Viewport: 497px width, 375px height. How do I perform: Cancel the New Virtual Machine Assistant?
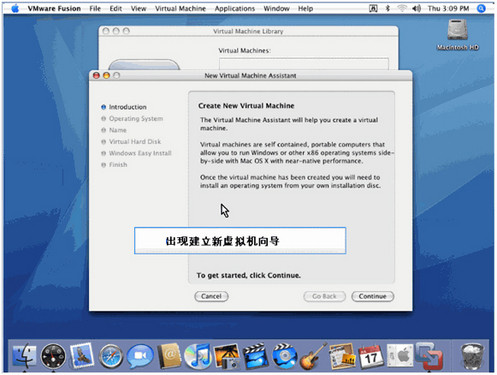pyautogui.click(x=211, y=296)
